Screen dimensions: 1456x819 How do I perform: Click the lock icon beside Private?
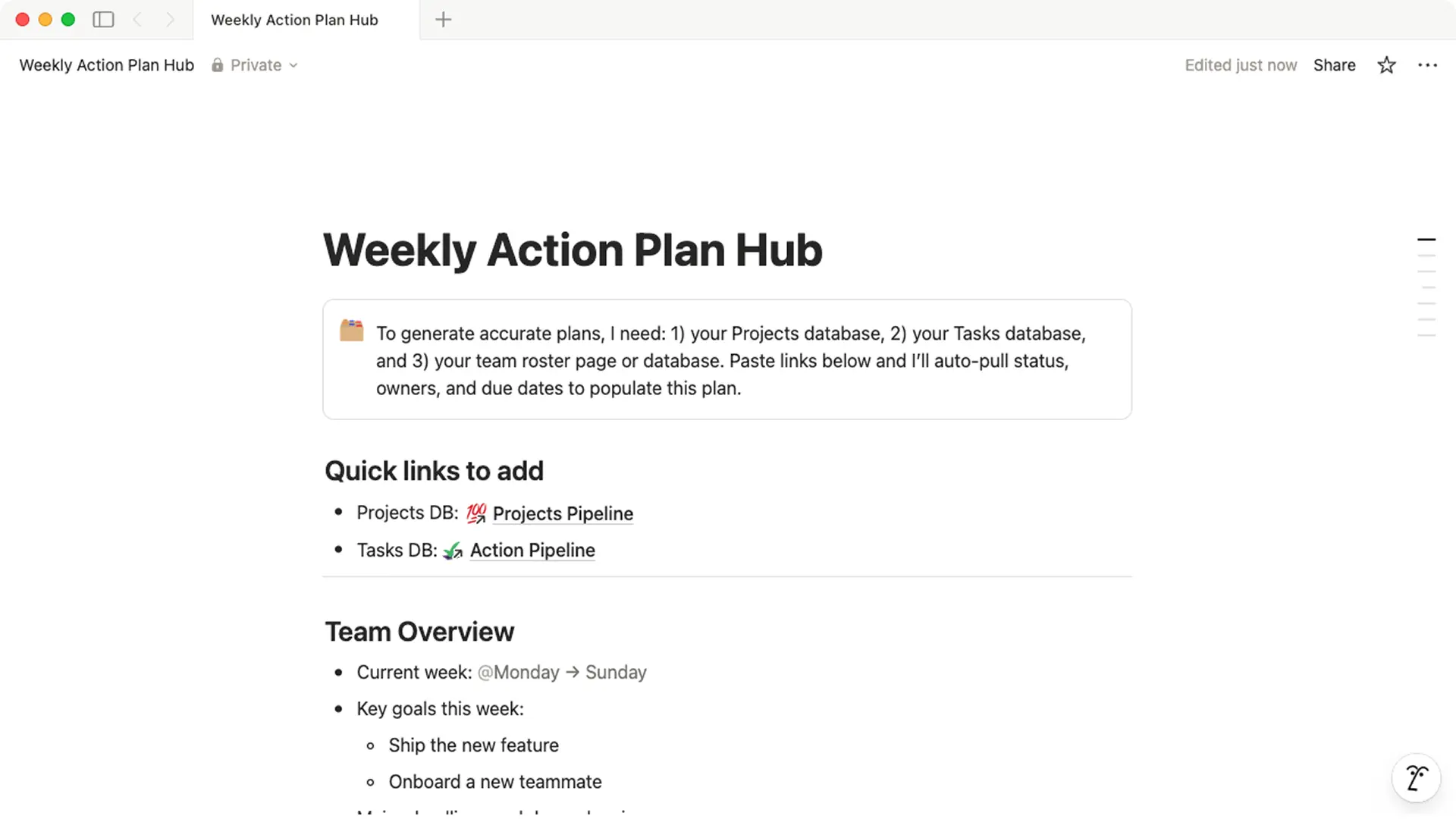tap(218, 65)
